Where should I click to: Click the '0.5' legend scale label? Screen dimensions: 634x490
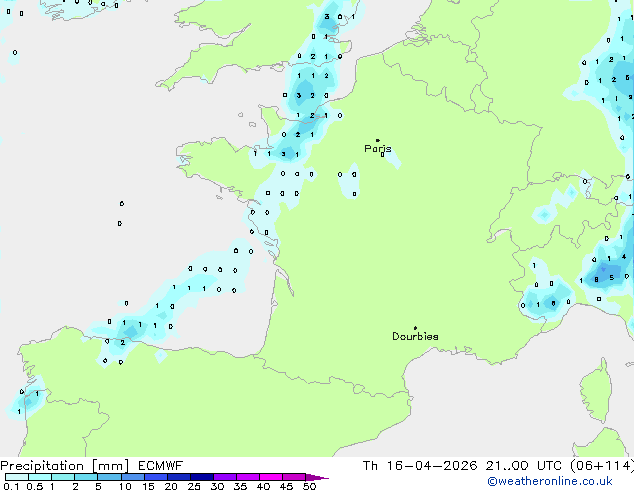point(35,486)
